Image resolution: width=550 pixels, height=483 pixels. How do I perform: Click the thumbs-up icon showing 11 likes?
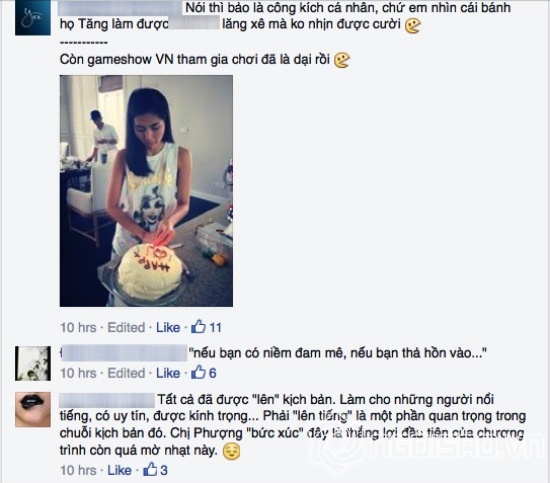coord(199,327)
